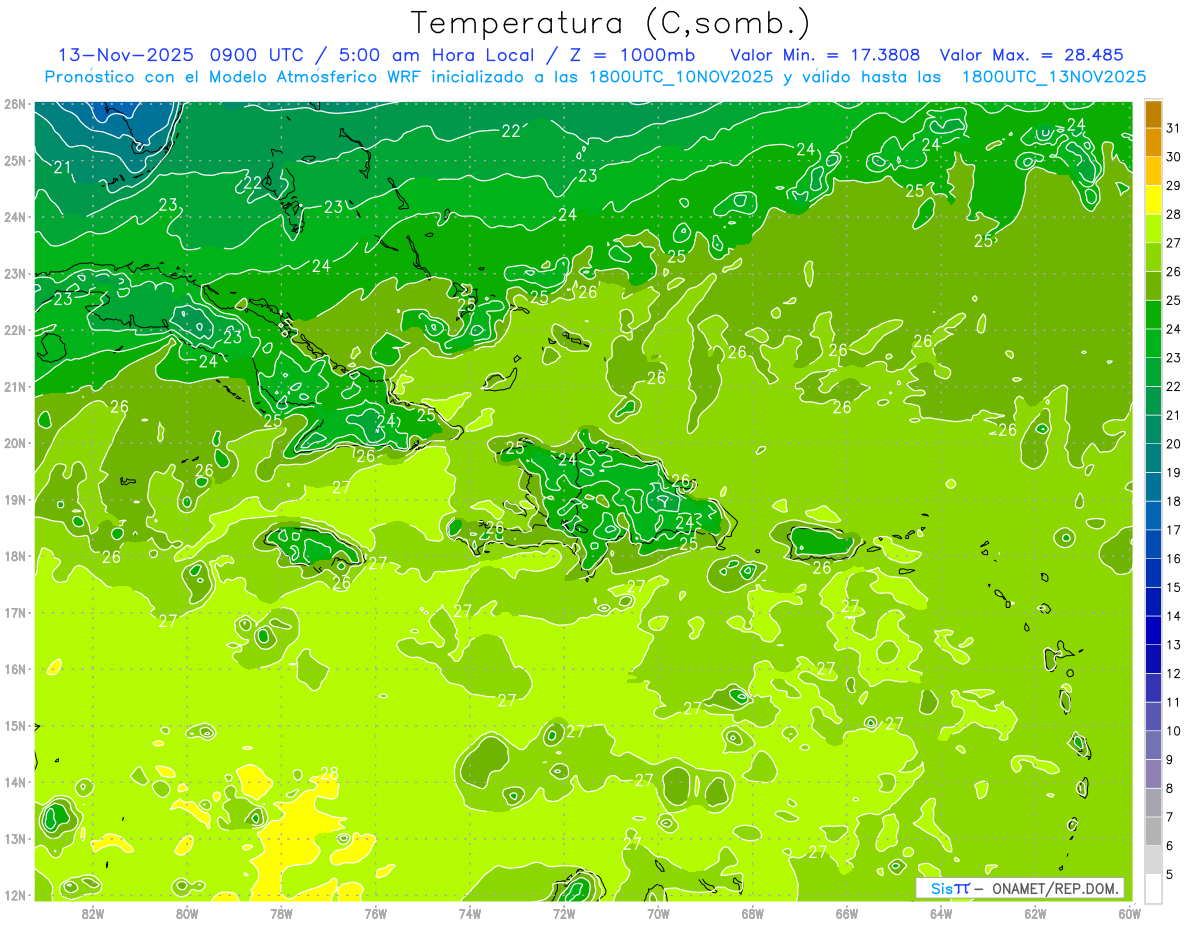Click the "62W" longitude axis label
1200x927 pixels.
[1035, 913]
